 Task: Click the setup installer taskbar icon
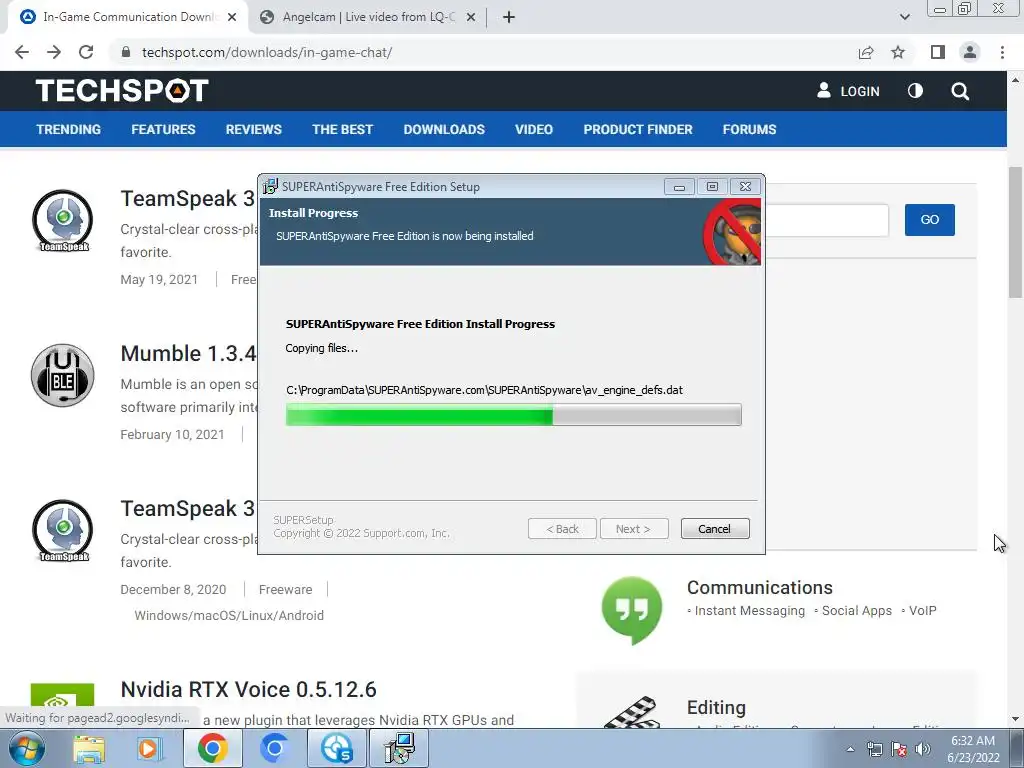(399, 748)
